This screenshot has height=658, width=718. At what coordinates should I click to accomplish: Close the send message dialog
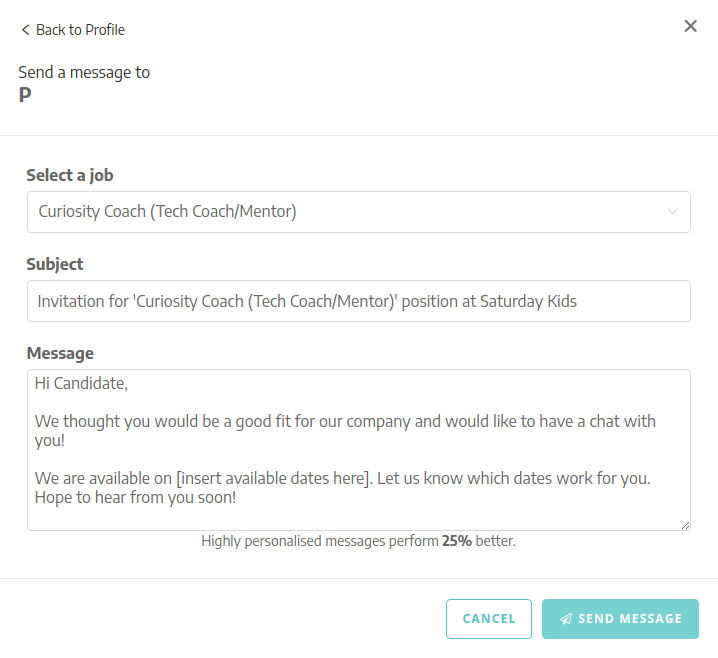tap(690, 26)
